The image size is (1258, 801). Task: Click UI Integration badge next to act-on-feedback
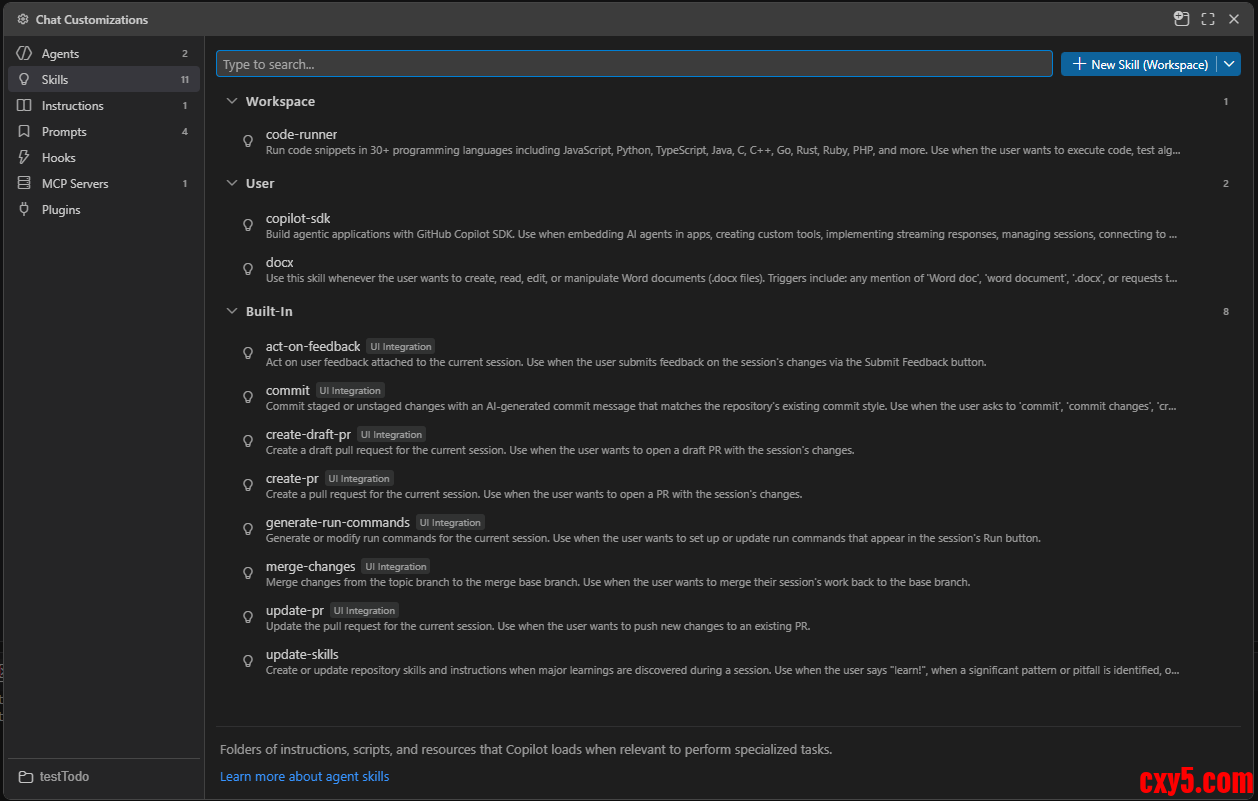click(401, 347)
